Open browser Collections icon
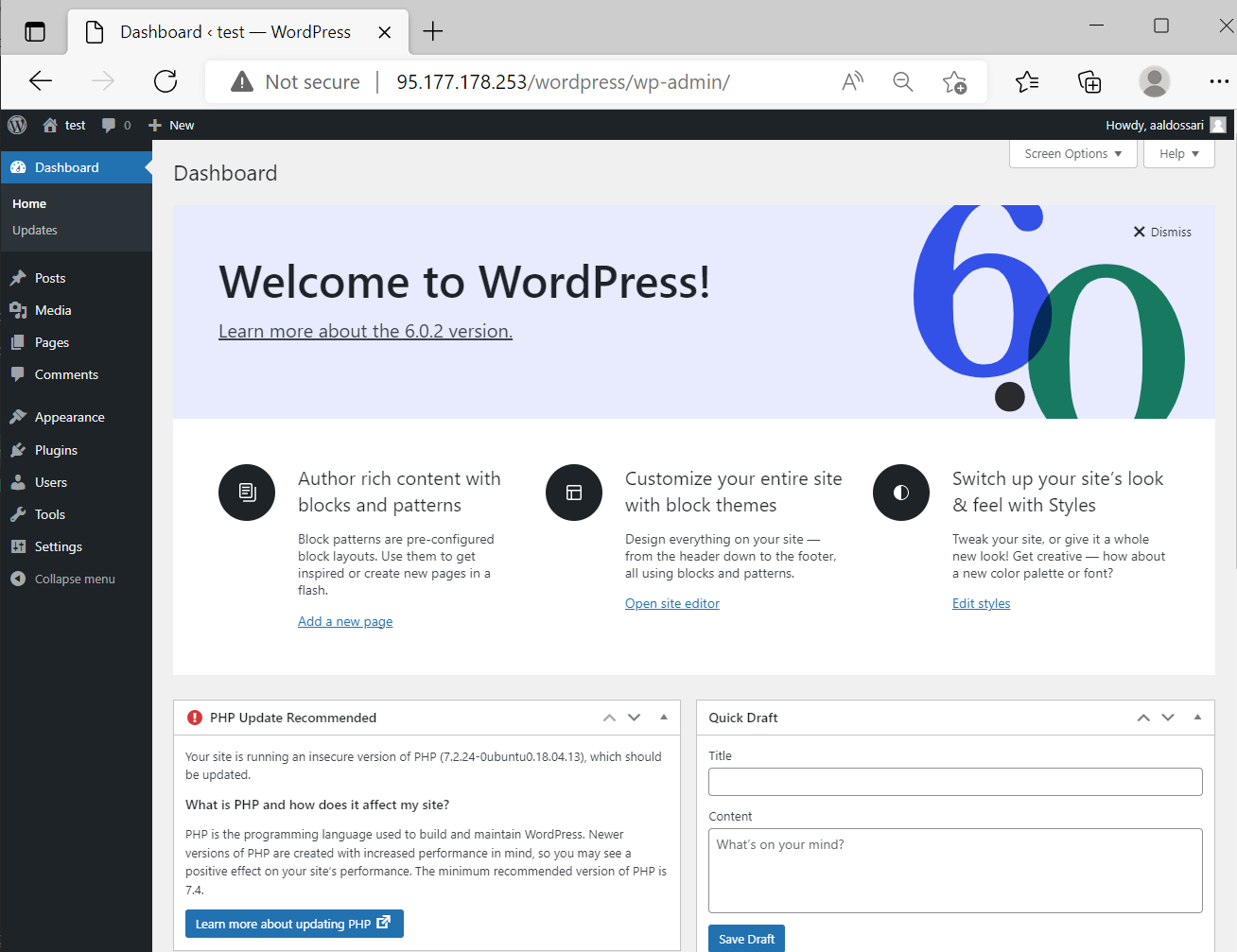The height and width of the screenshot is (952, 1237). [1089, 82]
